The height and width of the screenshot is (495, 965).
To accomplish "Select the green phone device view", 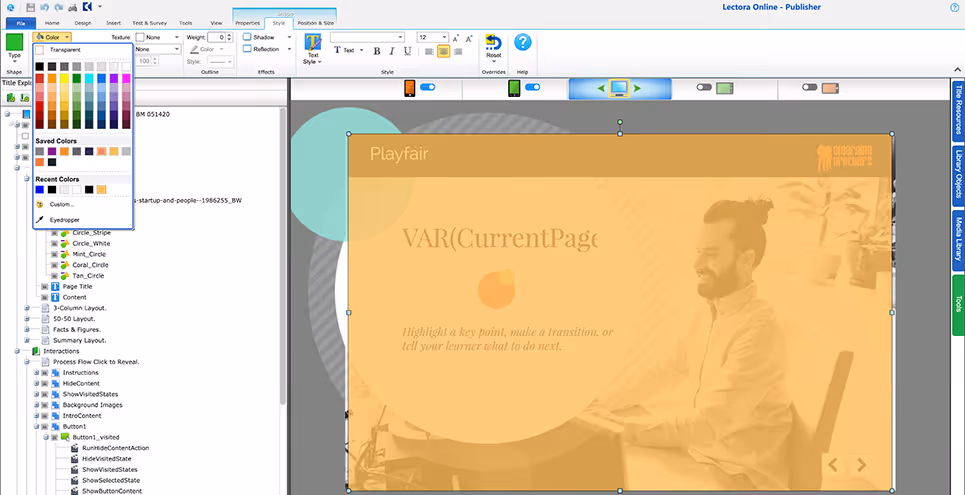I will coord(515,89).
